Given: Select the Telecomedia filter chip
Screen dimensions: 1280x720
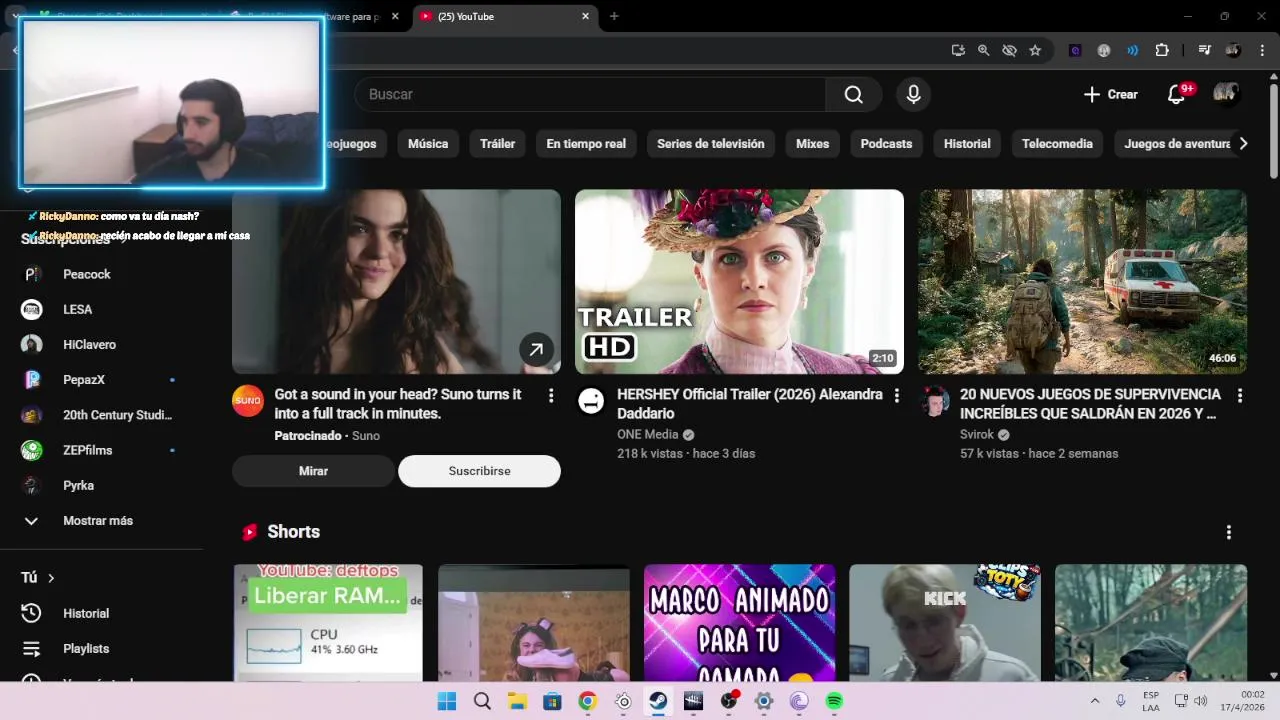Looking at the screenshot, I should [1057, 144].
